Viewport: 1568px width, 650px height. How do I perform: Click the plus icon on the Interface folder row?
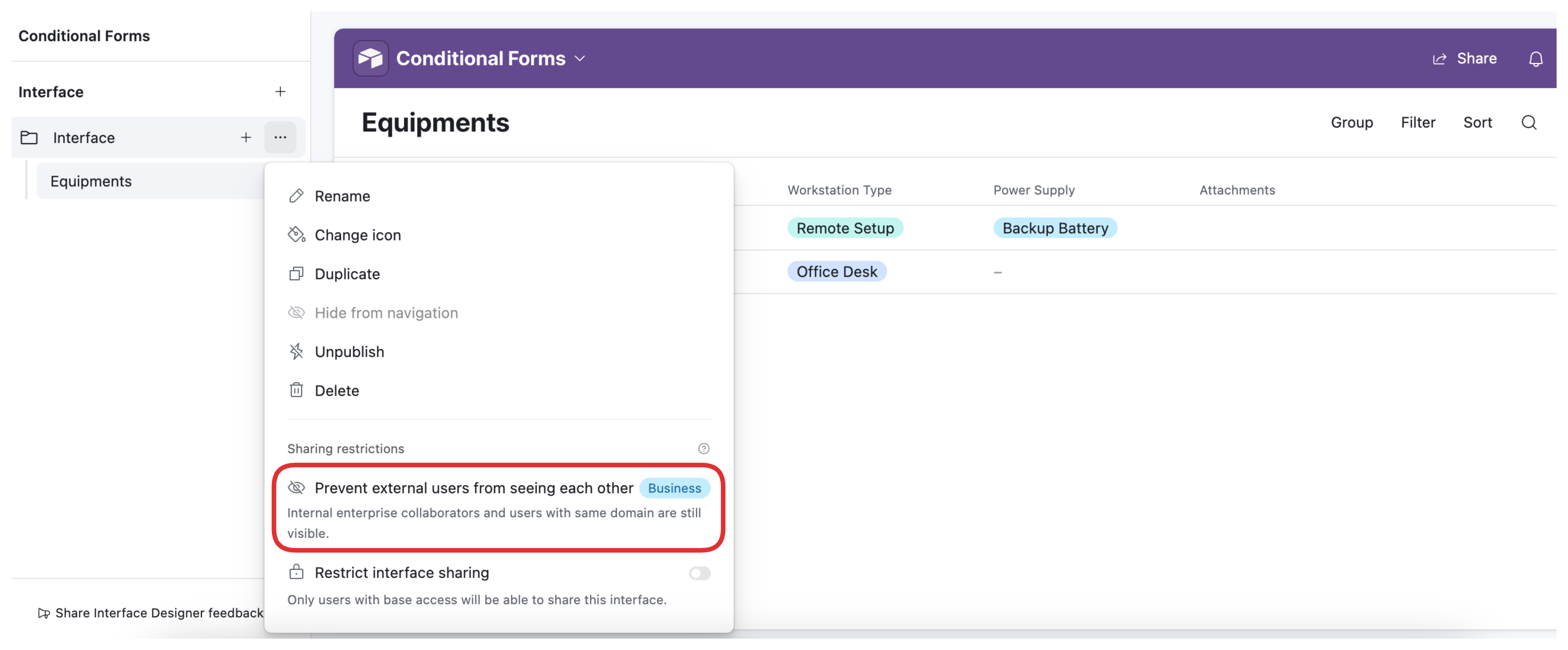pyautogui.click(x=246, y=137)
